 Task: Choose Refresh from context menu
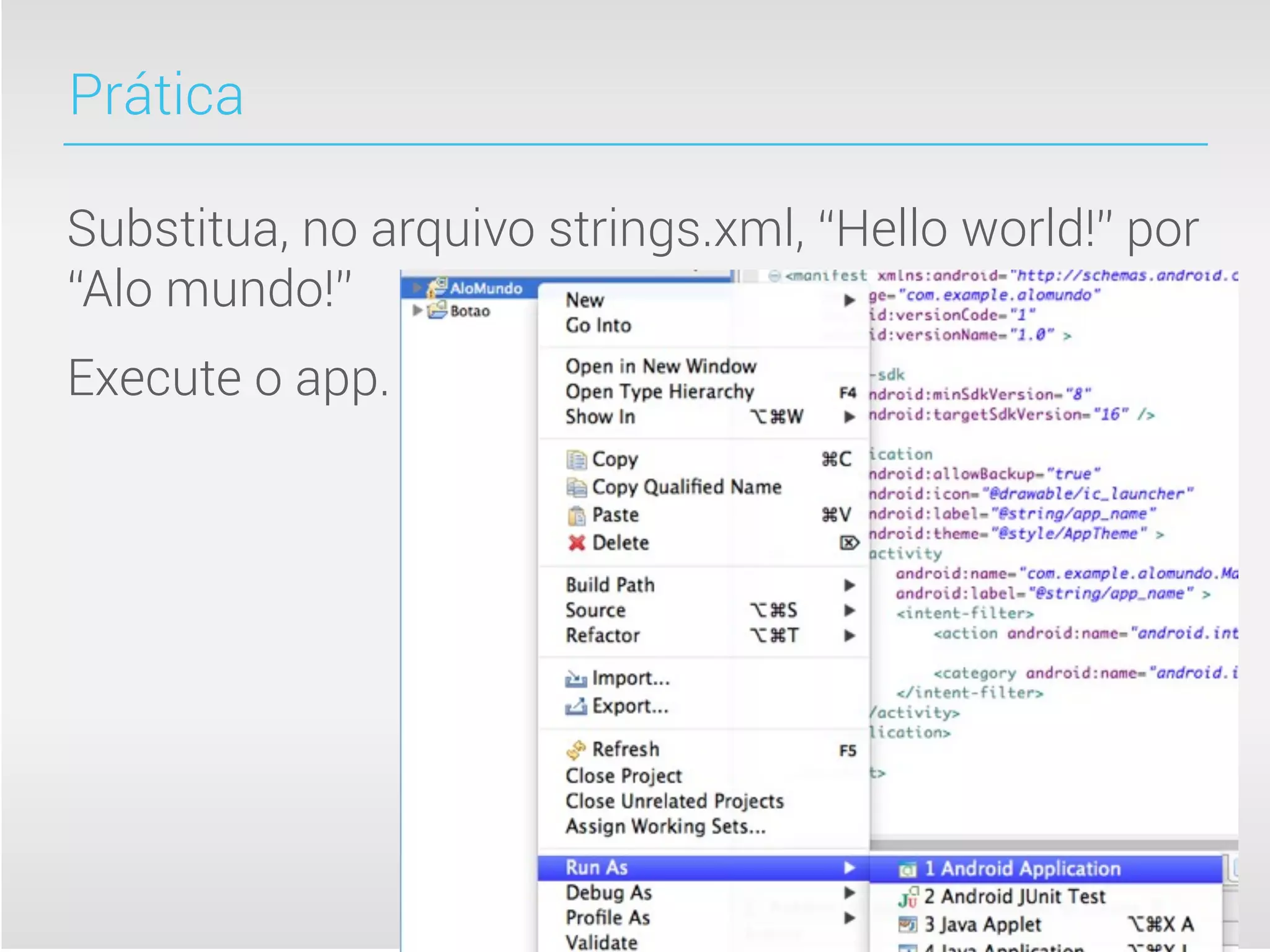[x=704, y=749]
